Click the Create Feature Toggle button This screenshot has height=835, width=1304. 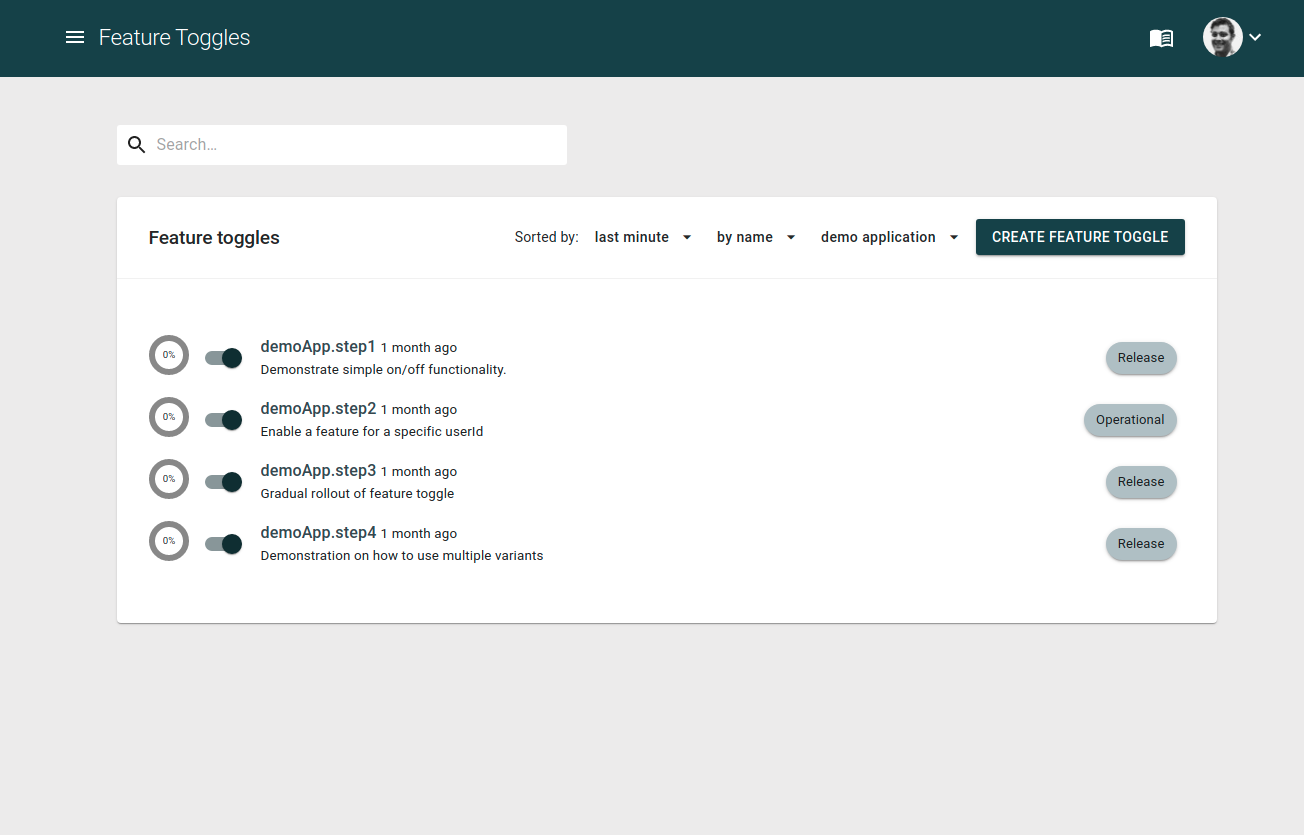pyautogui.click(x=1080, y=237)
